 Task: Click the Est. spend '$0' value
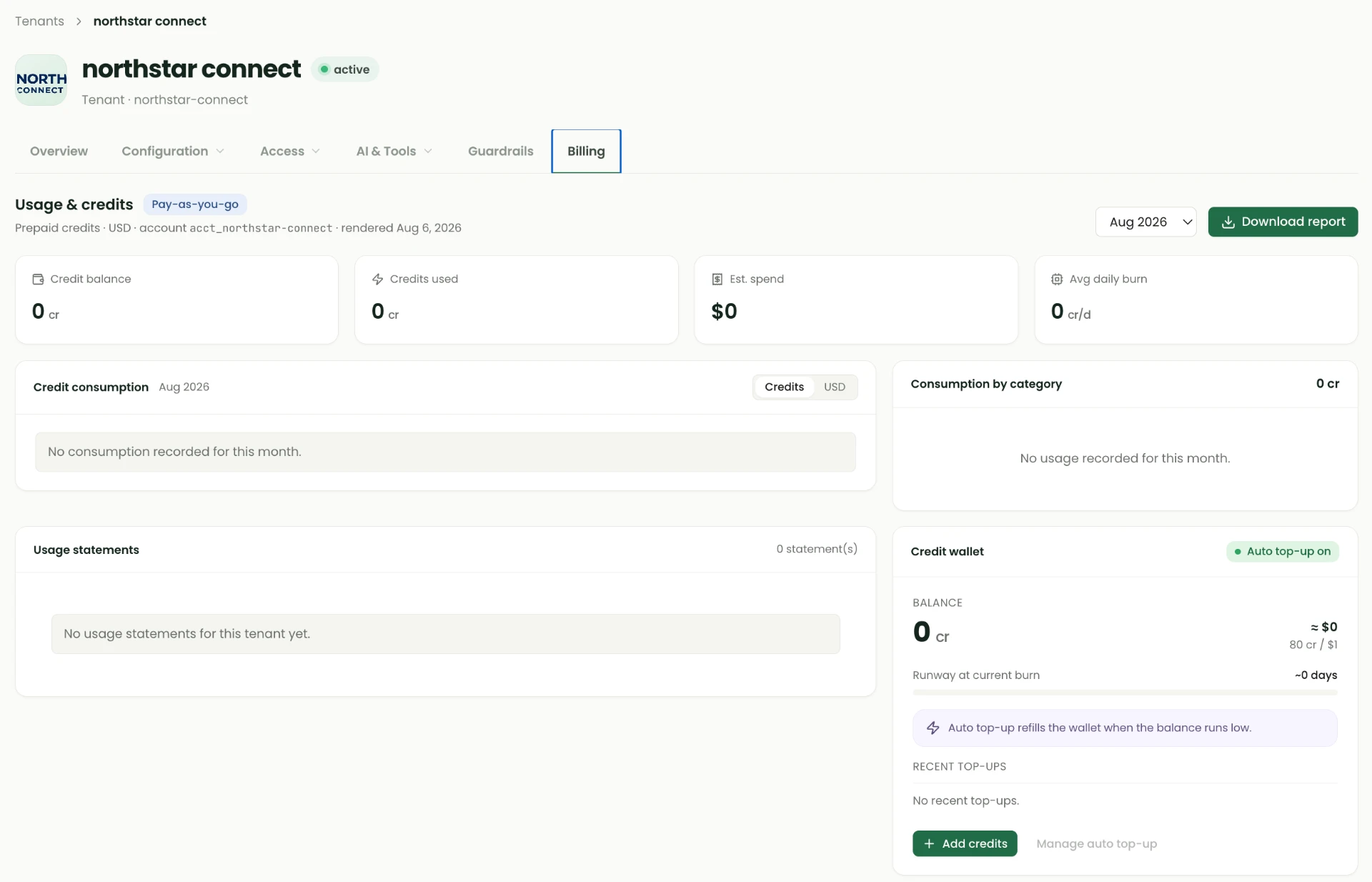(x=724, y=312)
